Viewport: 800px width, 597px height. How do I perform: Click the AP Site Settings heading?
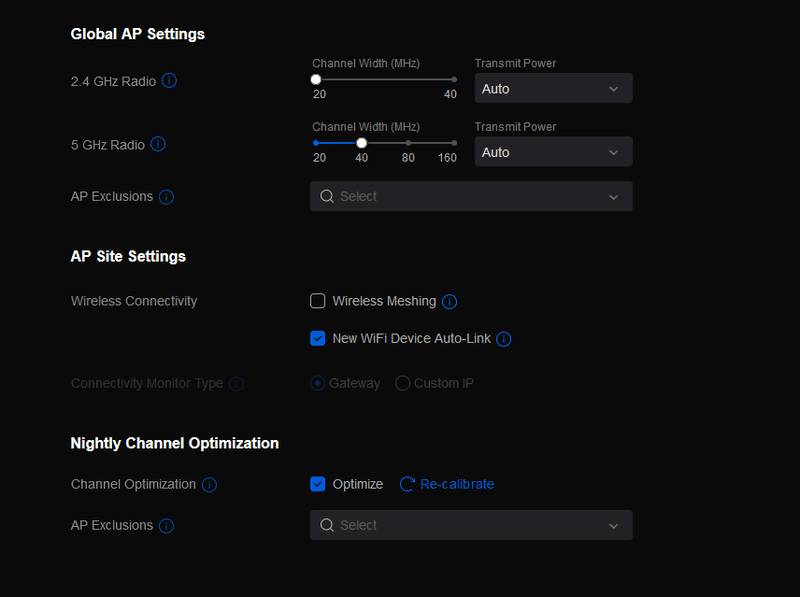128,256
